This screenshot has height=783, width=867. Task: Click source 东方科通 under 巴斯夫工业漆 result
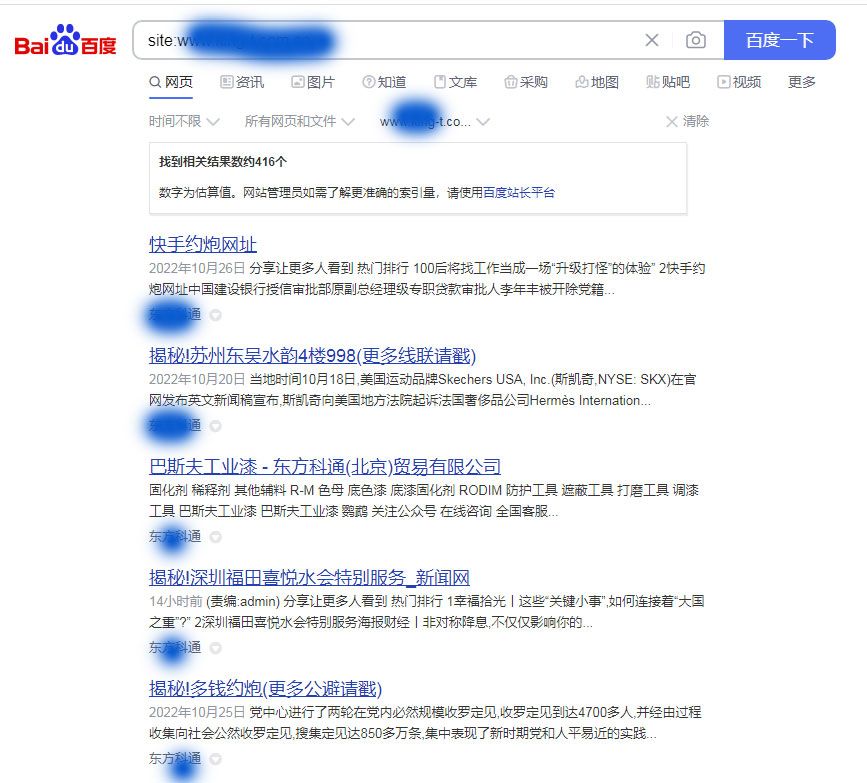coord(175,536)
